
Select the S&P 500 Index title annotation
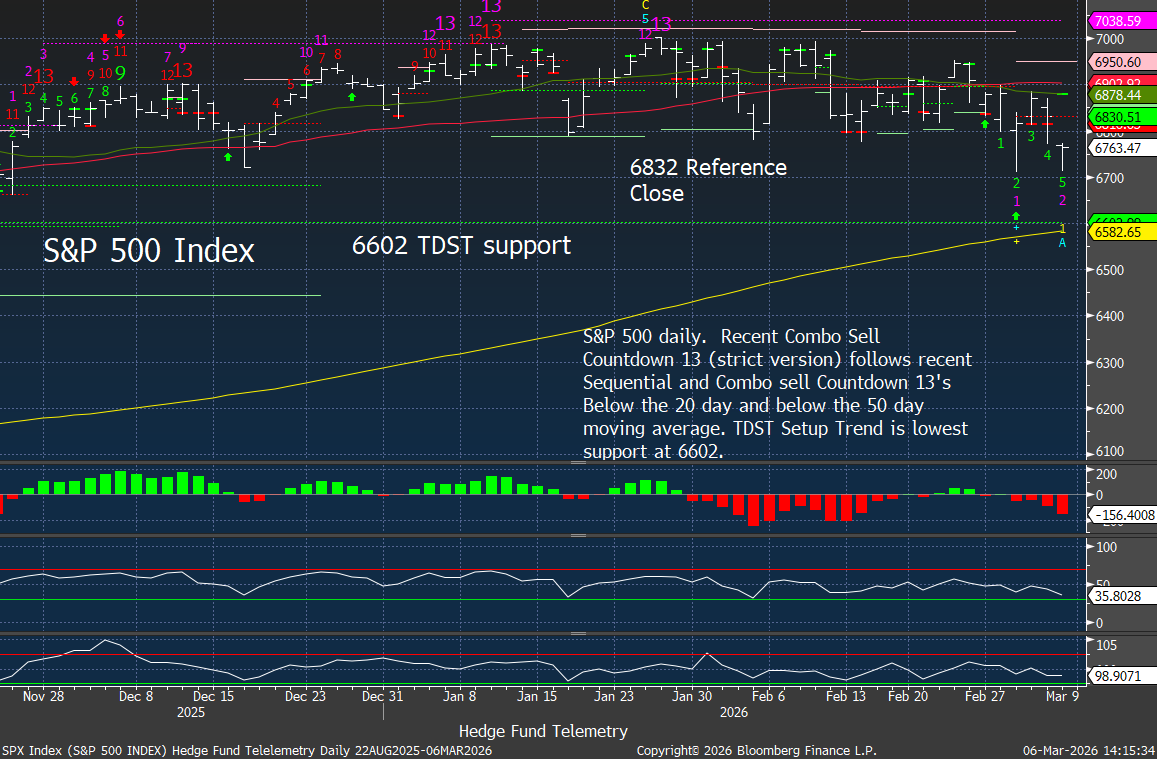148,250
